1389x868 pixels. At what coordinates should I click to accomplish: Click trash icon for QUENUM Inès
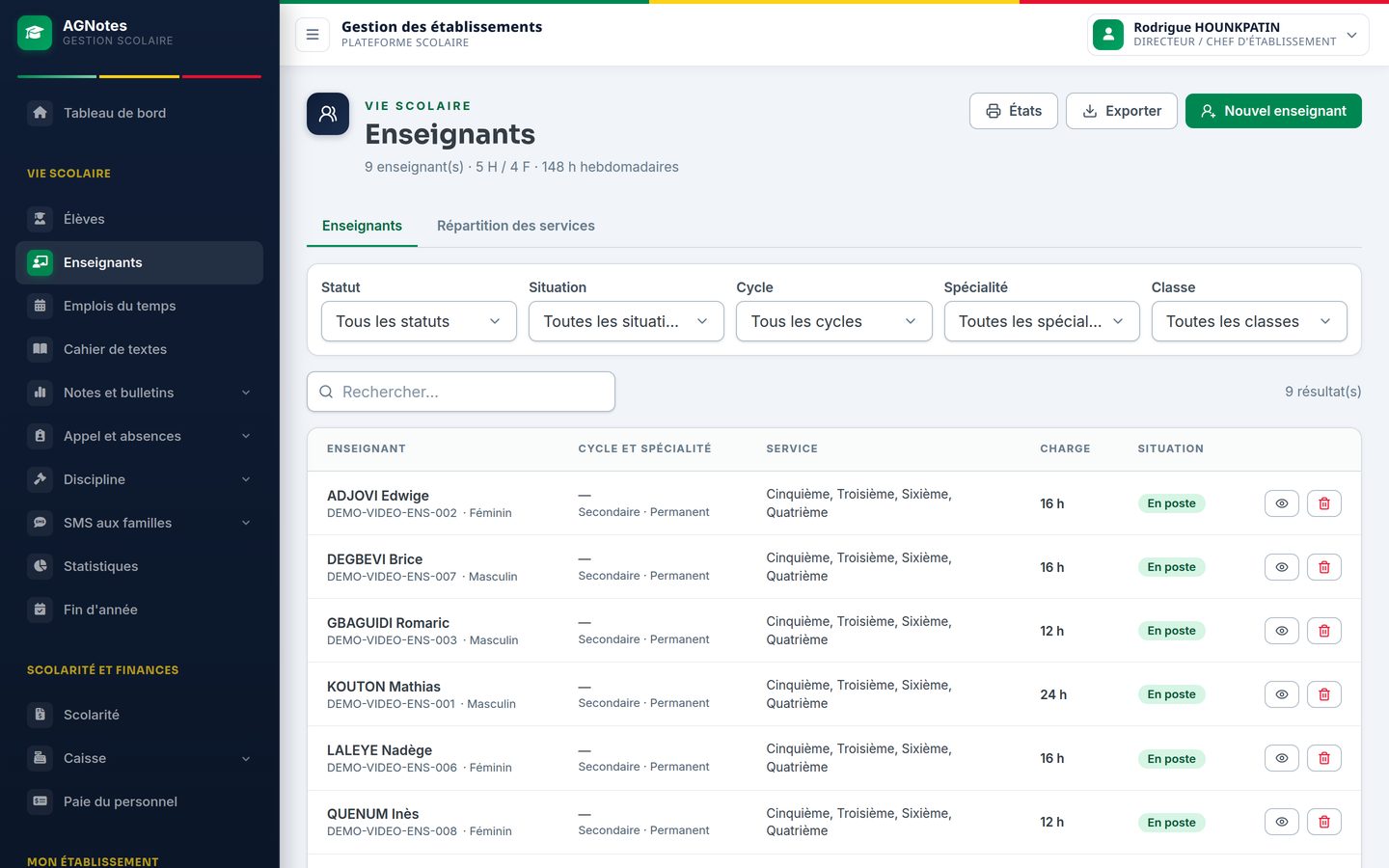tap(1324, 822)
